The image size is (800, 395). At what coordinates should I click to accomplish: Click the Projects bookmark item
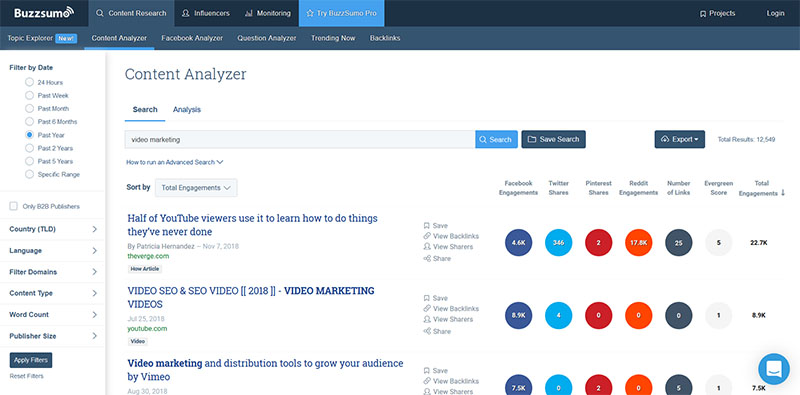[717, 13]
